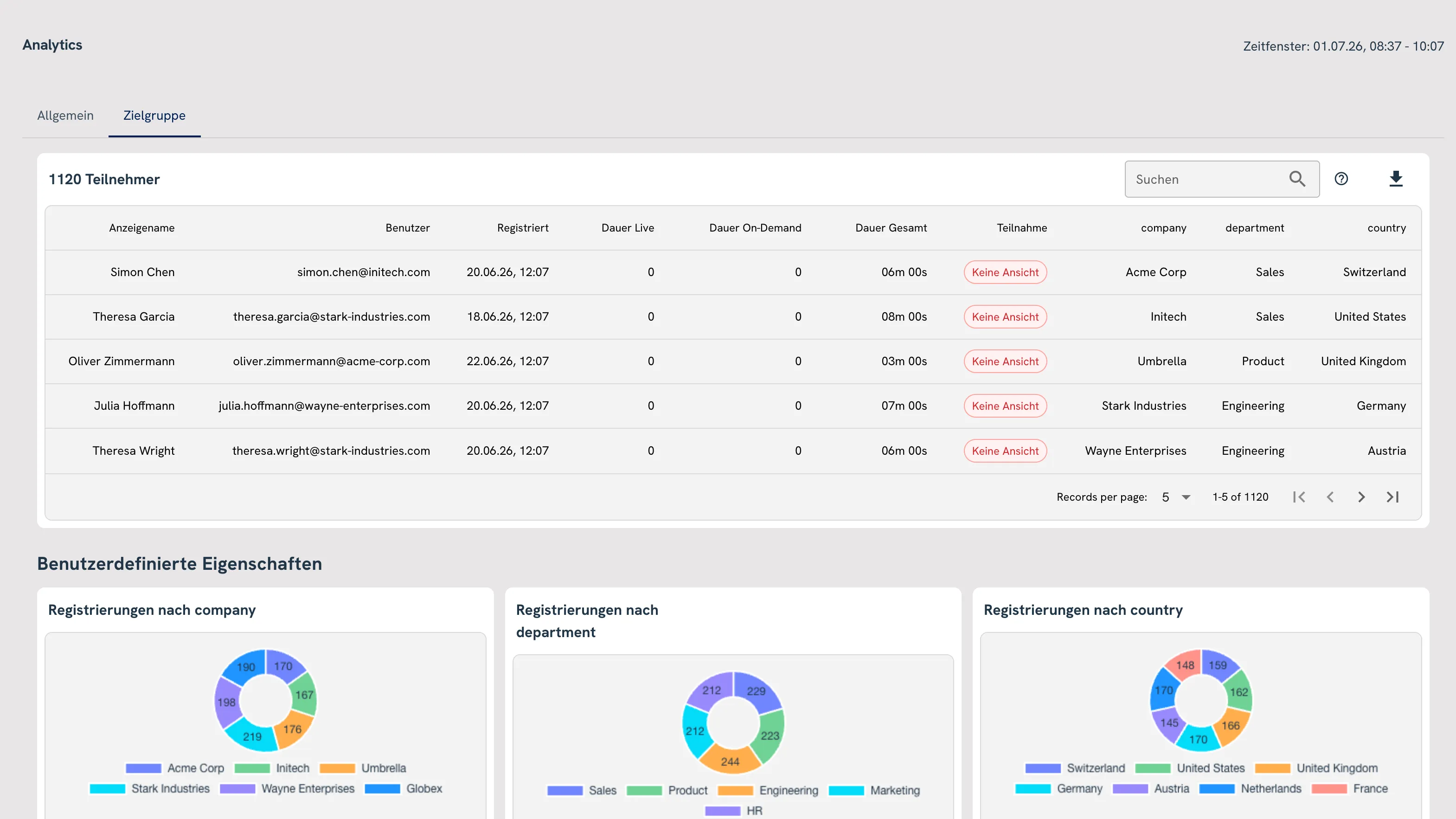The height and width of the screenshot is (819, 1456).
Task: Toggle United States legend swatch
Action: (x=1153, y=768)
